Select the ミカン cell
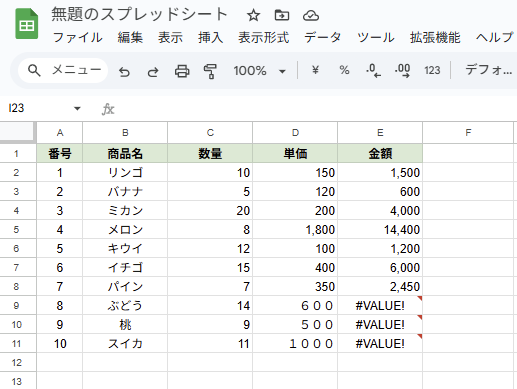 click(125, 210)
